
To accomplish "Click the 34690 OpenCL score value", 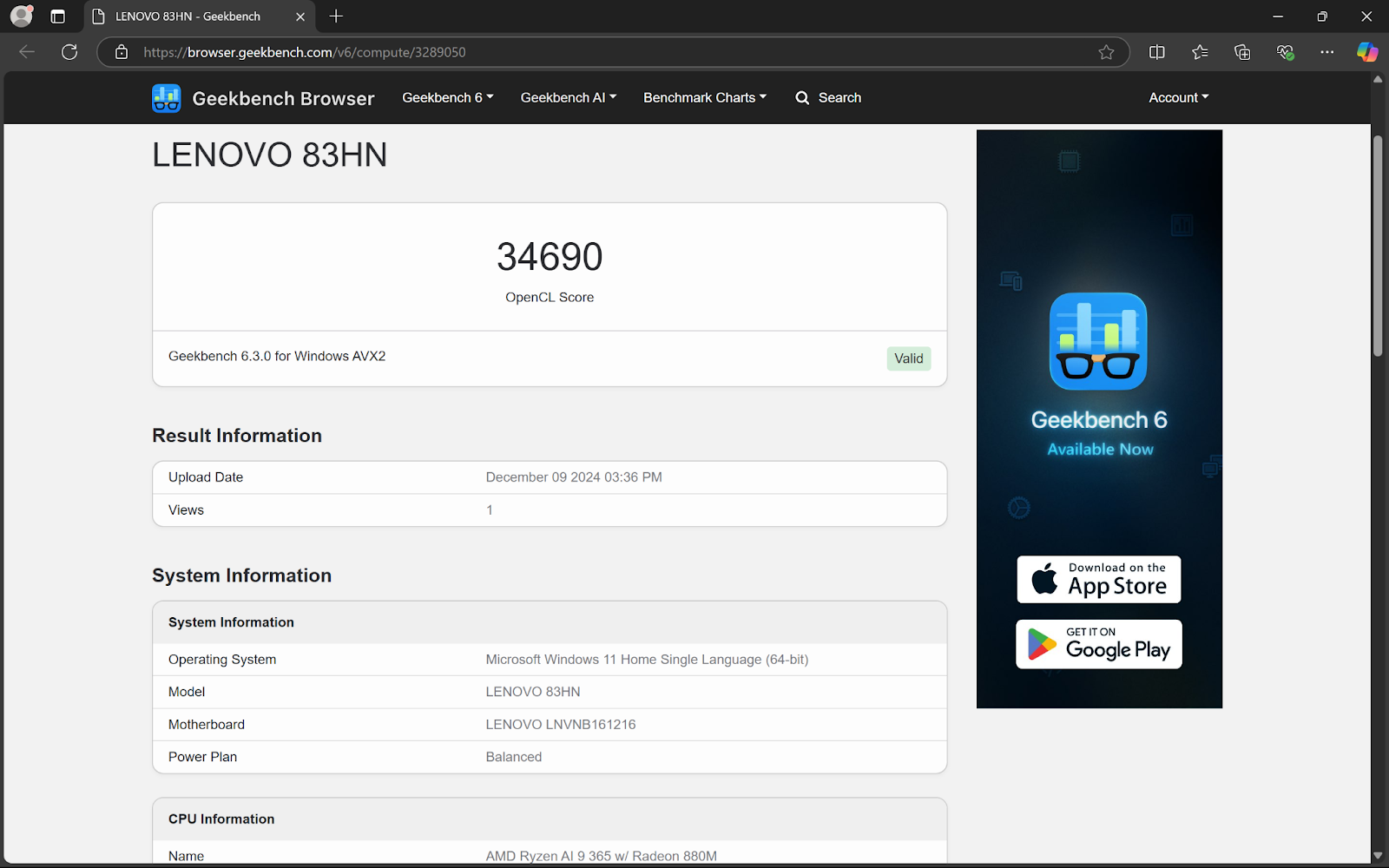I will pyautogui.click(x=550, y=257).
